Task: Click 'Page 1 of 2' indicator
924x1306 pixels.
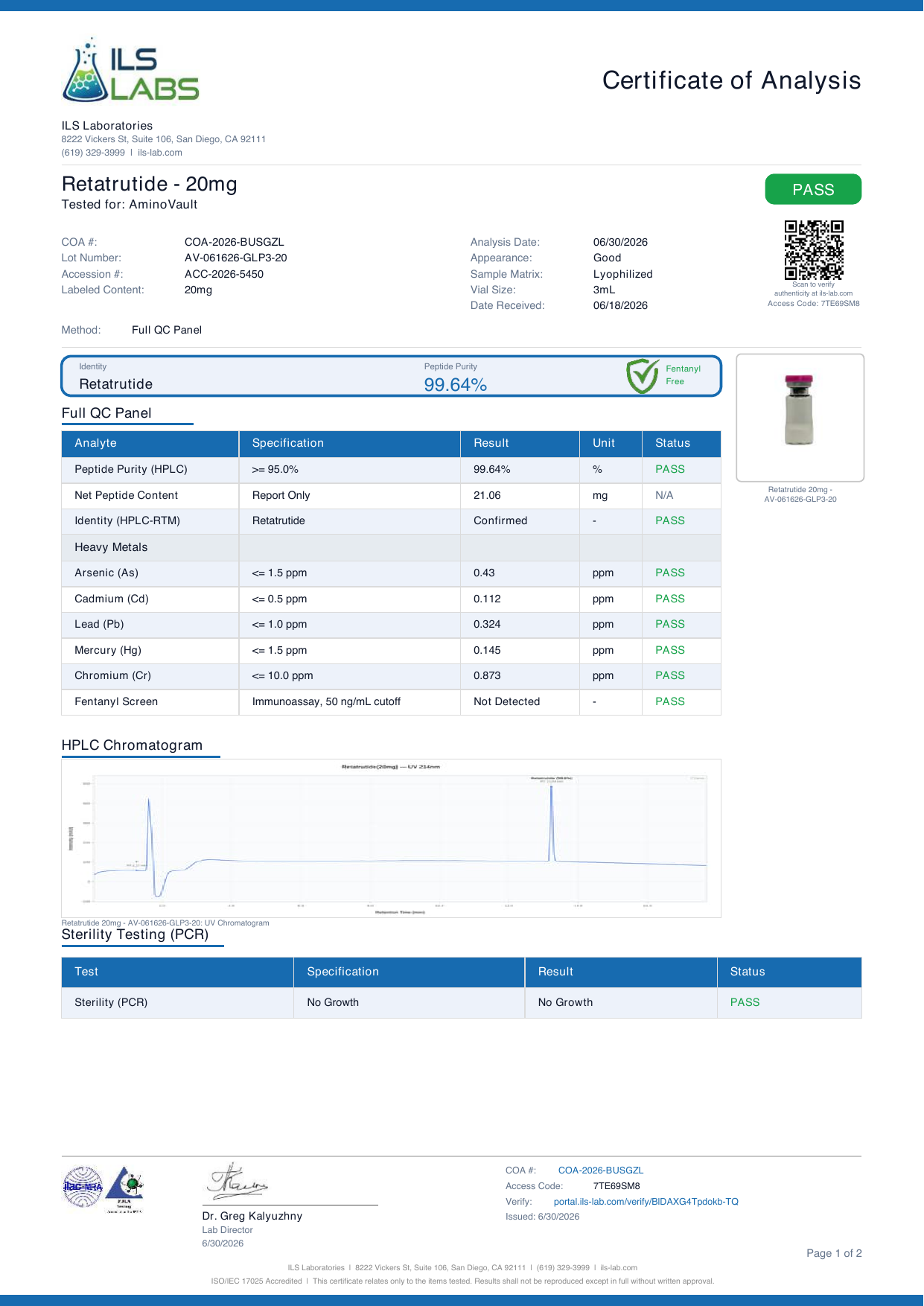Action: coord(834,1253)
